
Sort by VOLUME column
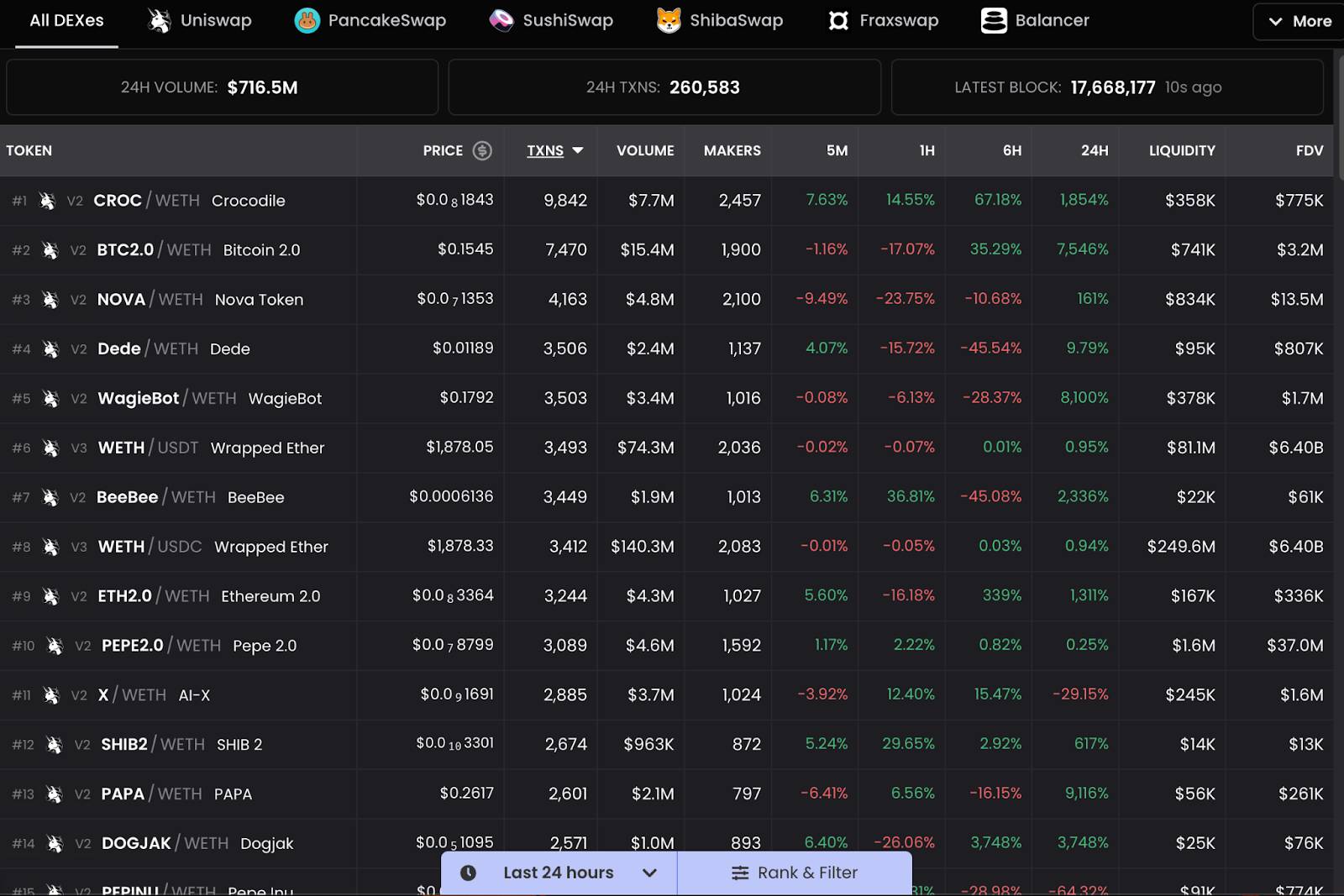click(x=645, y=150)
